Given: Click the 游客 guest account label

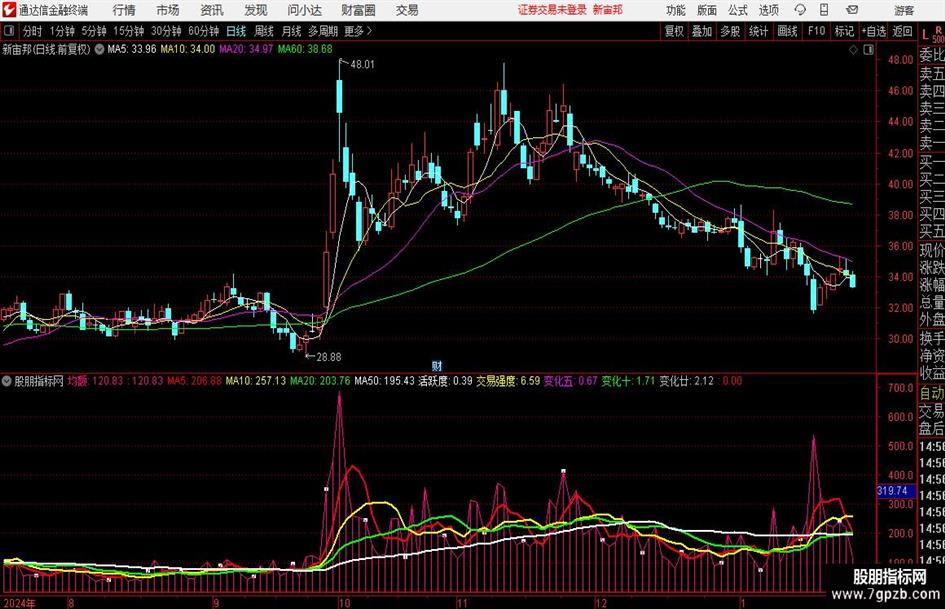Looking at the screenshot, I should 904,10.
